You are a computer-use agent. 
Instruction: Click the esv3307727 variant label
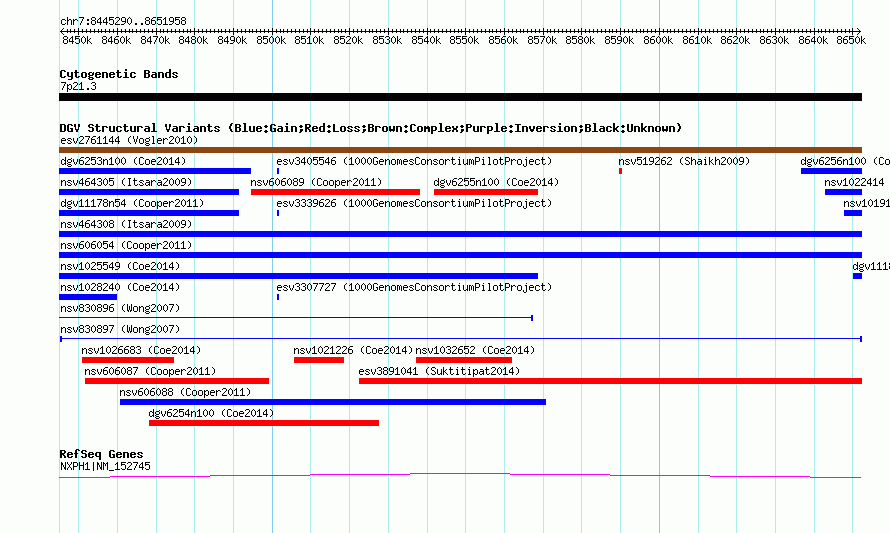point(414,287)
